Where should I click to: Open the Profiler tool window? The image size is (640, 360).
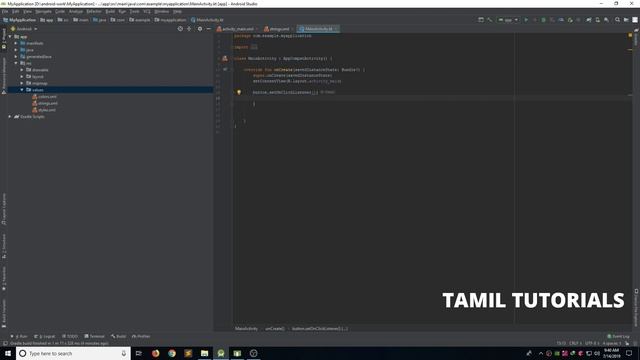click(x=141, y=336)
